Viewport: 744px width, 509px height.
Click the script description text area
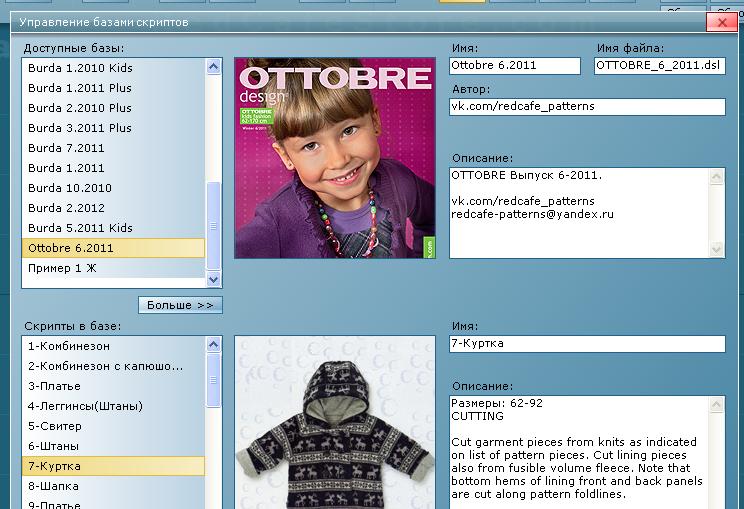coord(579,453)
